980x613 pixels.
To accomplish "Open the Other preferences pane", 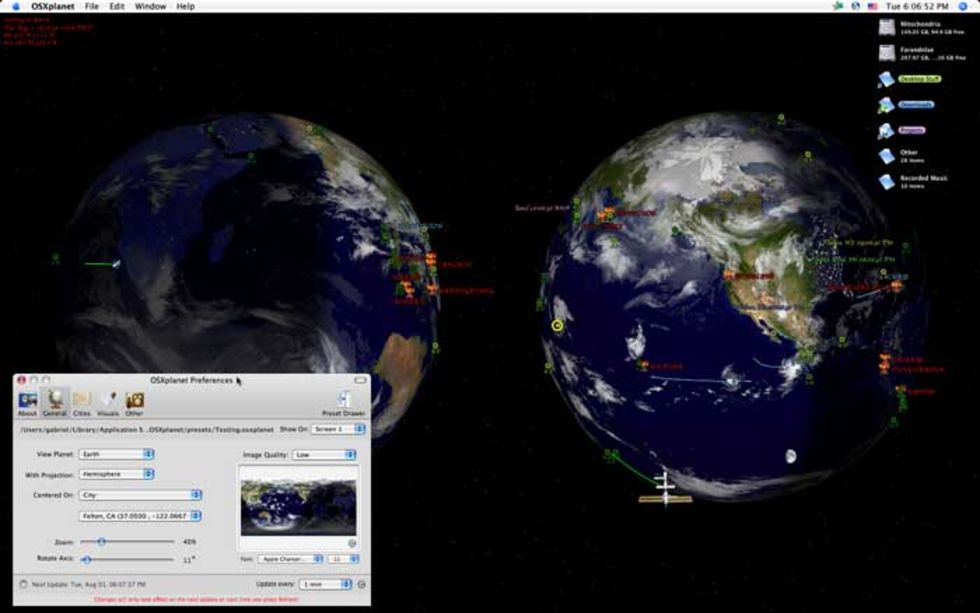I will click(134, 401).
